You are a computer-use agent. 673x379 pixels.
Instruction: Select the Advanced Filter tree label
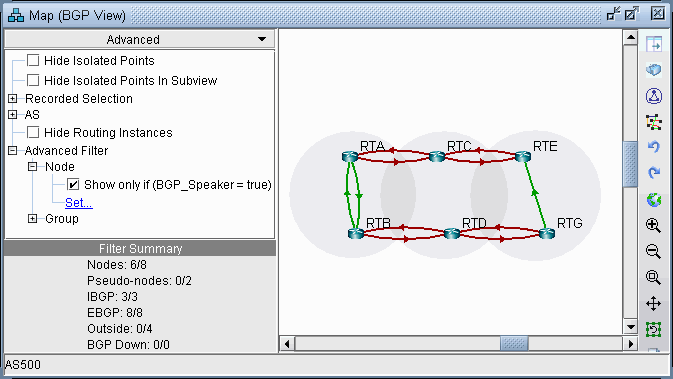click(x=66, y=151)
